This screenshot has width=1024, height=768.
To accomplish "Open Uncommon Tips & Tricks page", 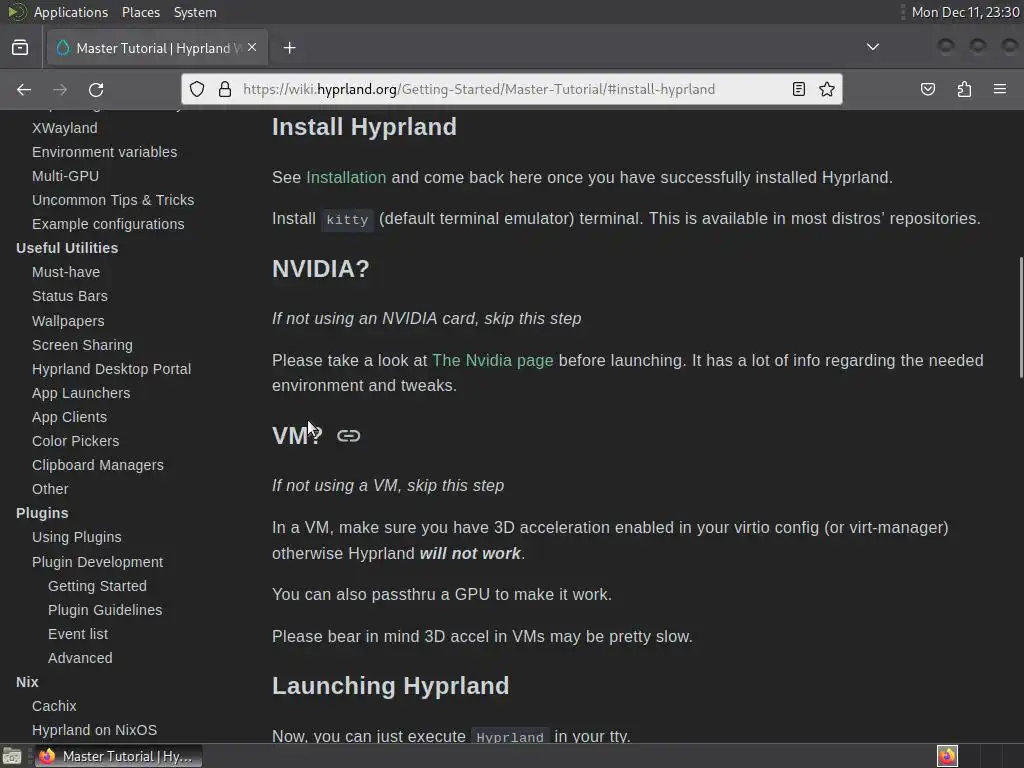I will coord(113,200).
